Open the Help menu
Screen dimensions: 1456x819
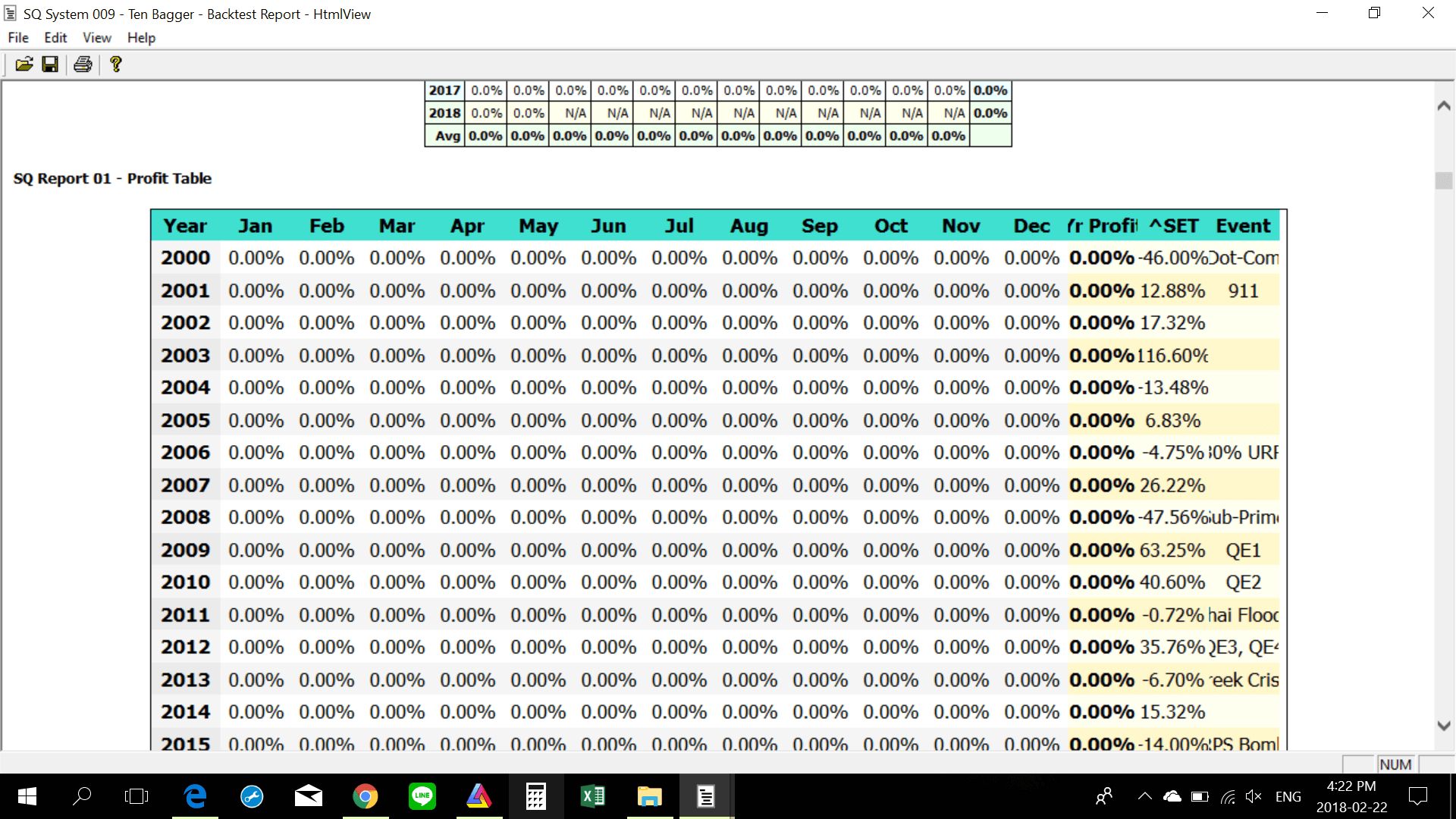tap(141, 37)
